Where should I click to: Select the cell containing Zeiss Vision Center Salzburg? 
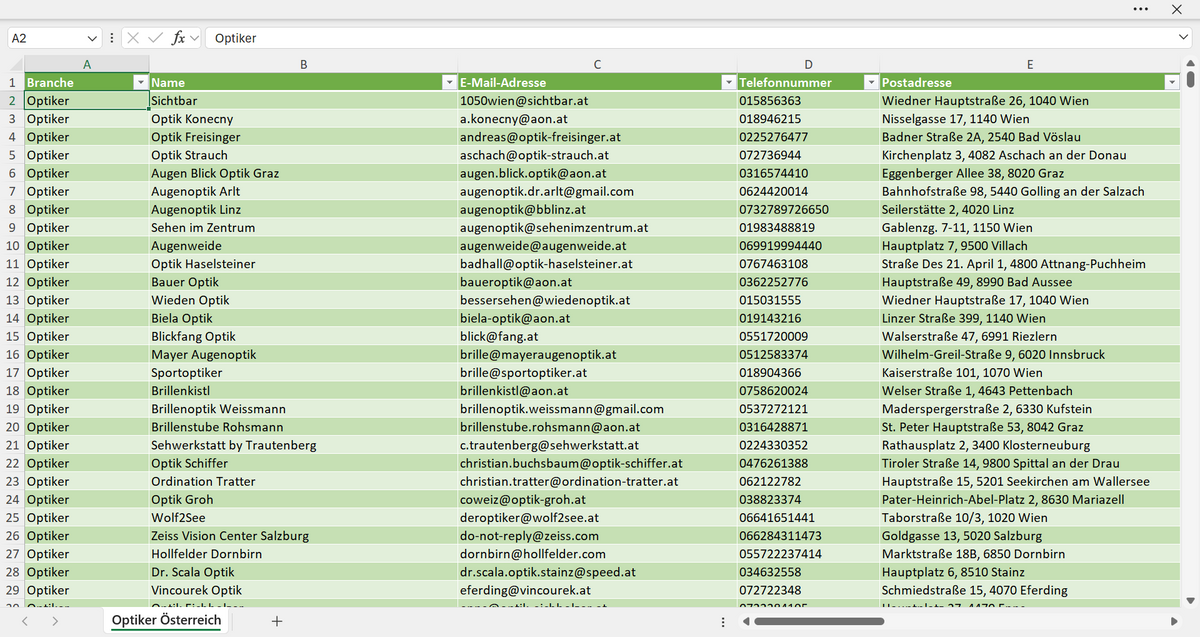303,536
